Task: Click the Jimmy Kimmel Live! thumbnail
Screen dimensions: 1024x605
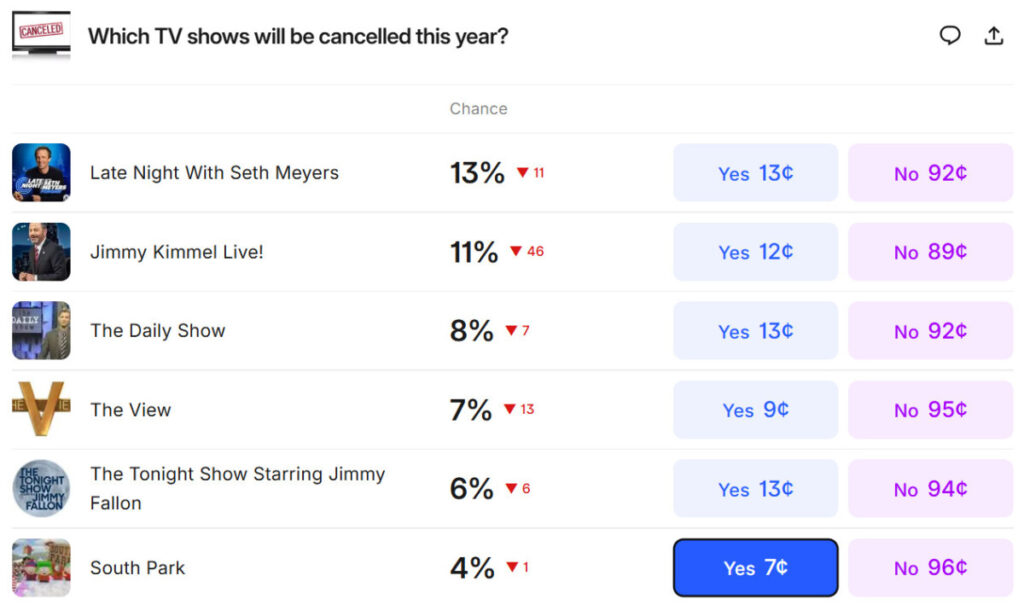Action: point(41,252)
